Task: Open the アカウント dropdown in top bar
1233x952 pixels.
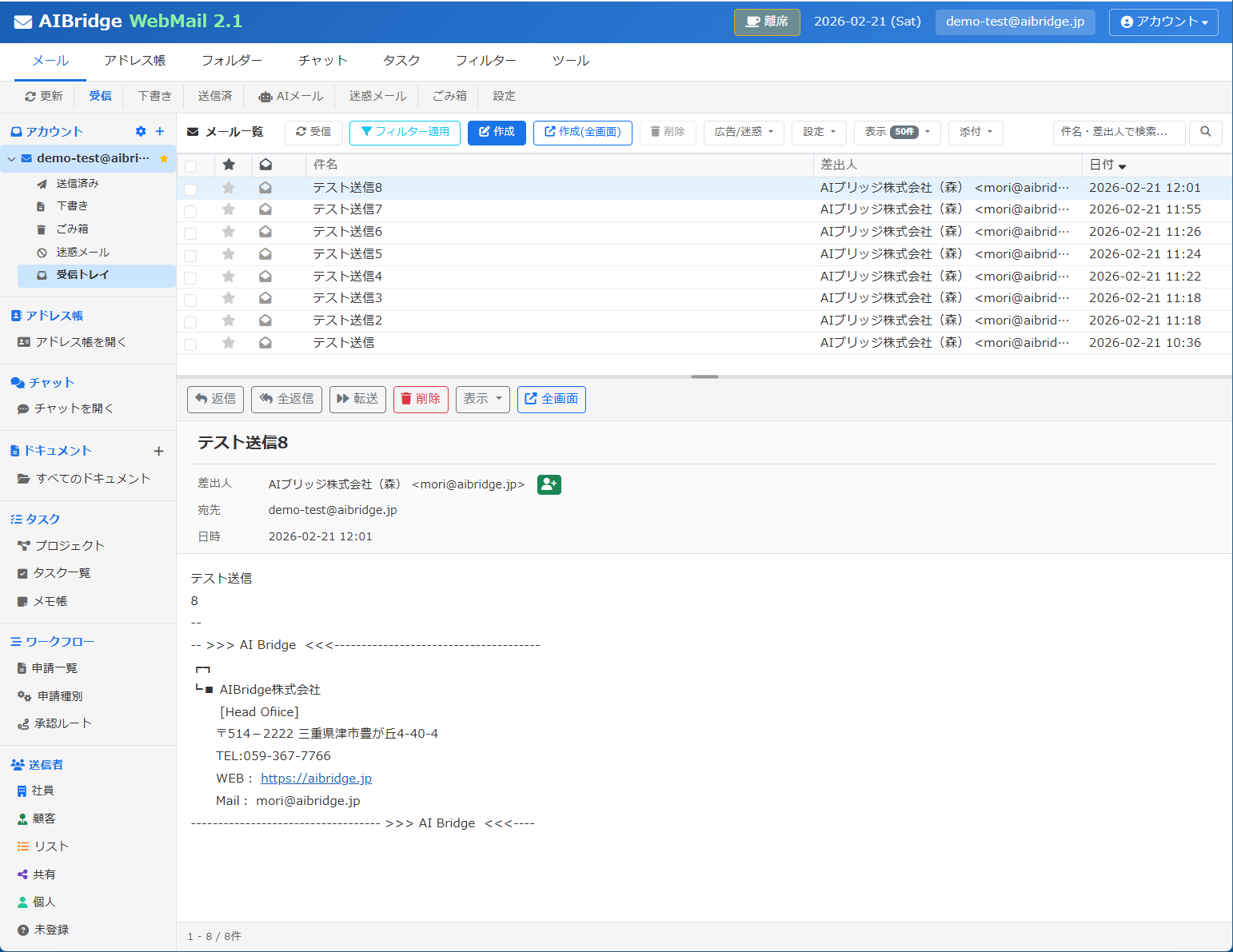Action: pos(1163,22)
